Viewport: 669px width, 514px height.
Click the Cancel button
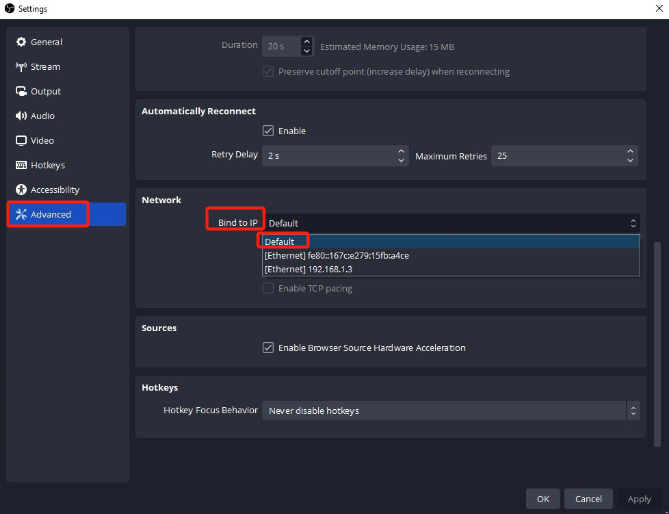(588, 499)
